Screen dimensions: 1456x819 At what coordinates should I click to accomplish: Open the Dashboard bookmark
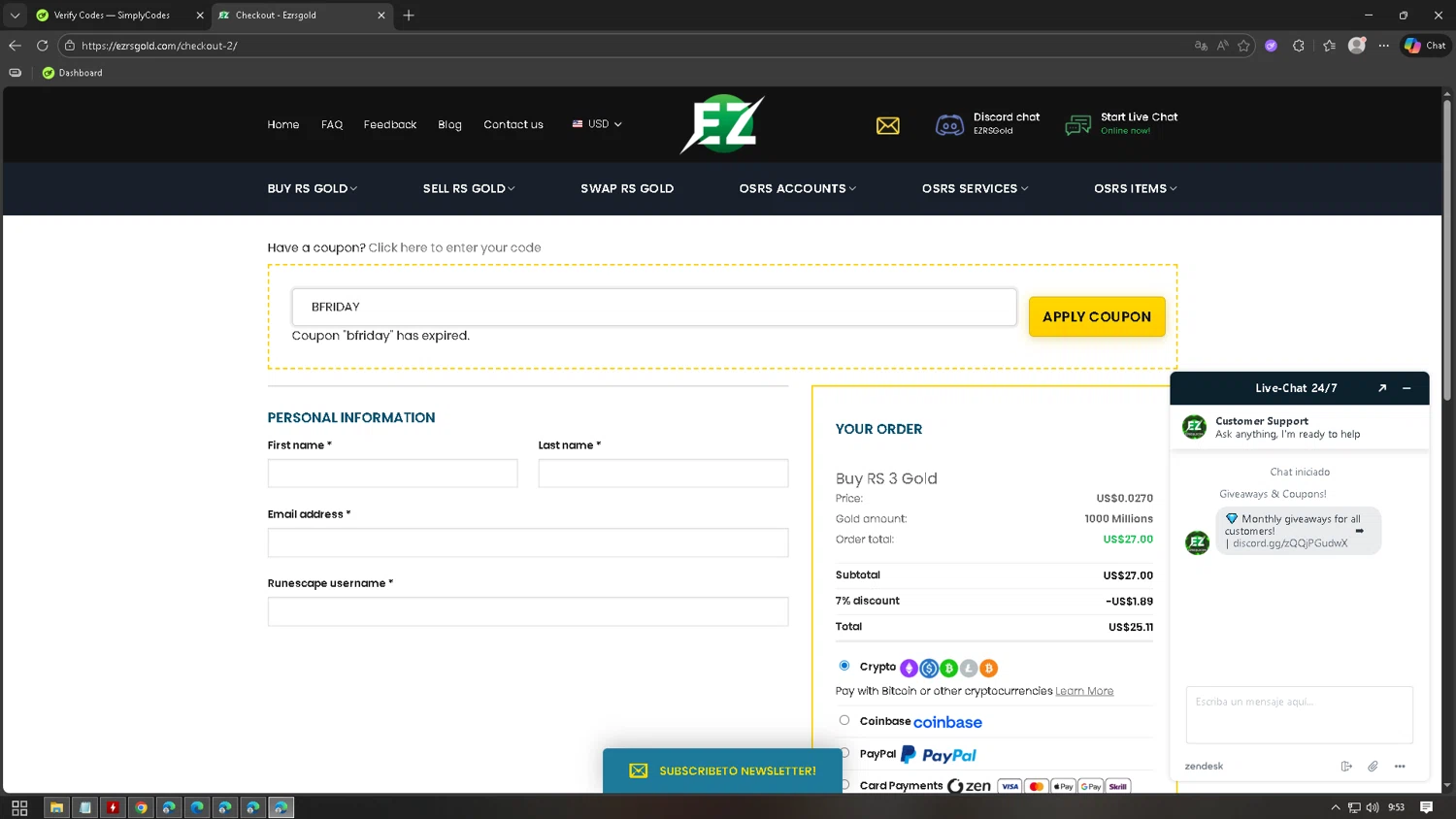pyautogui.click(x=73, y=73)
